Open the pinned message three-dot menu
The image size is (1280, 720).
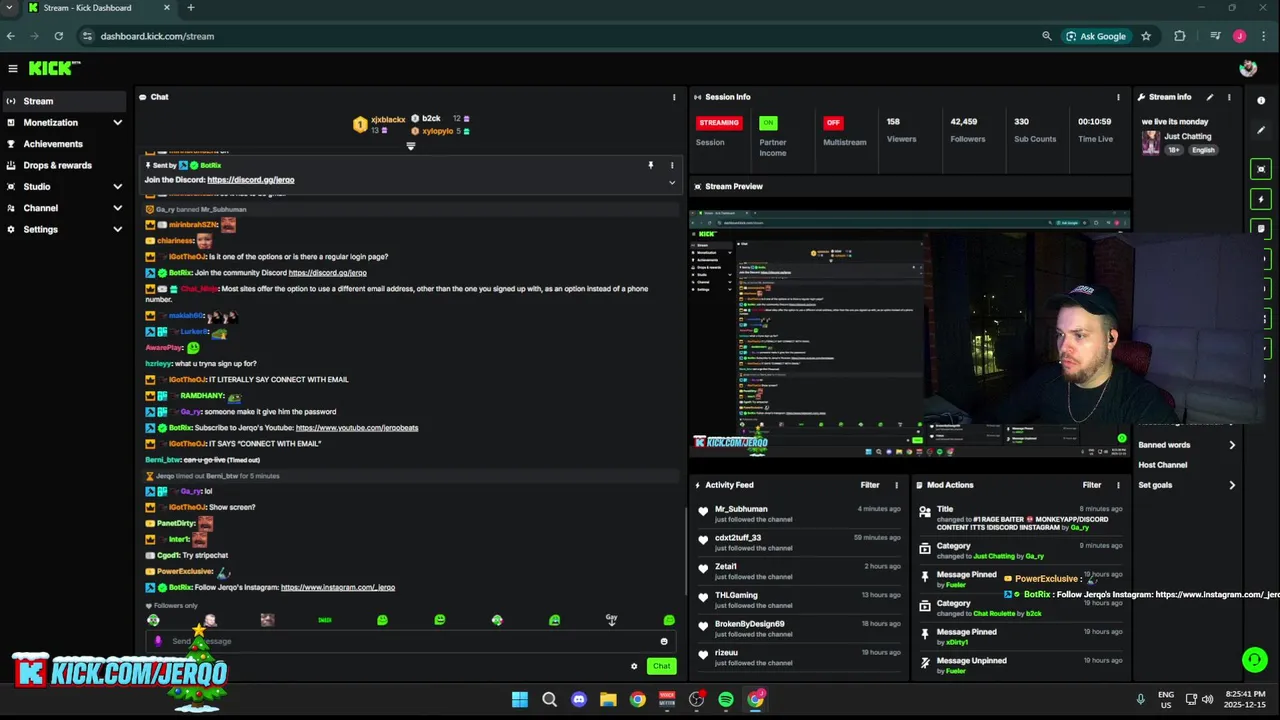[x=672, y=165]
